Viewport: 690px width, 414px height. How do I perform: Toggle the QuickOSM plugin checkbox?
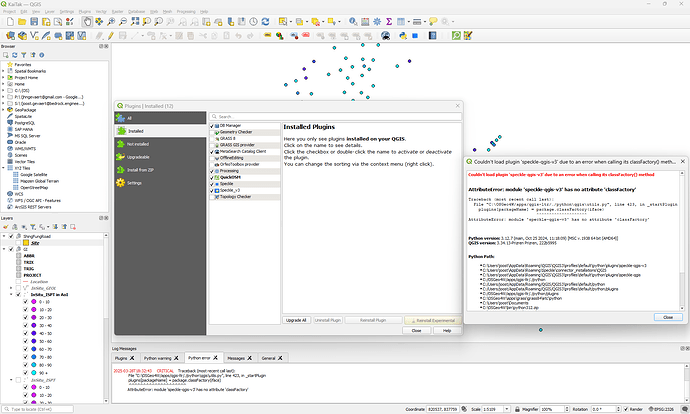[212, 178]
